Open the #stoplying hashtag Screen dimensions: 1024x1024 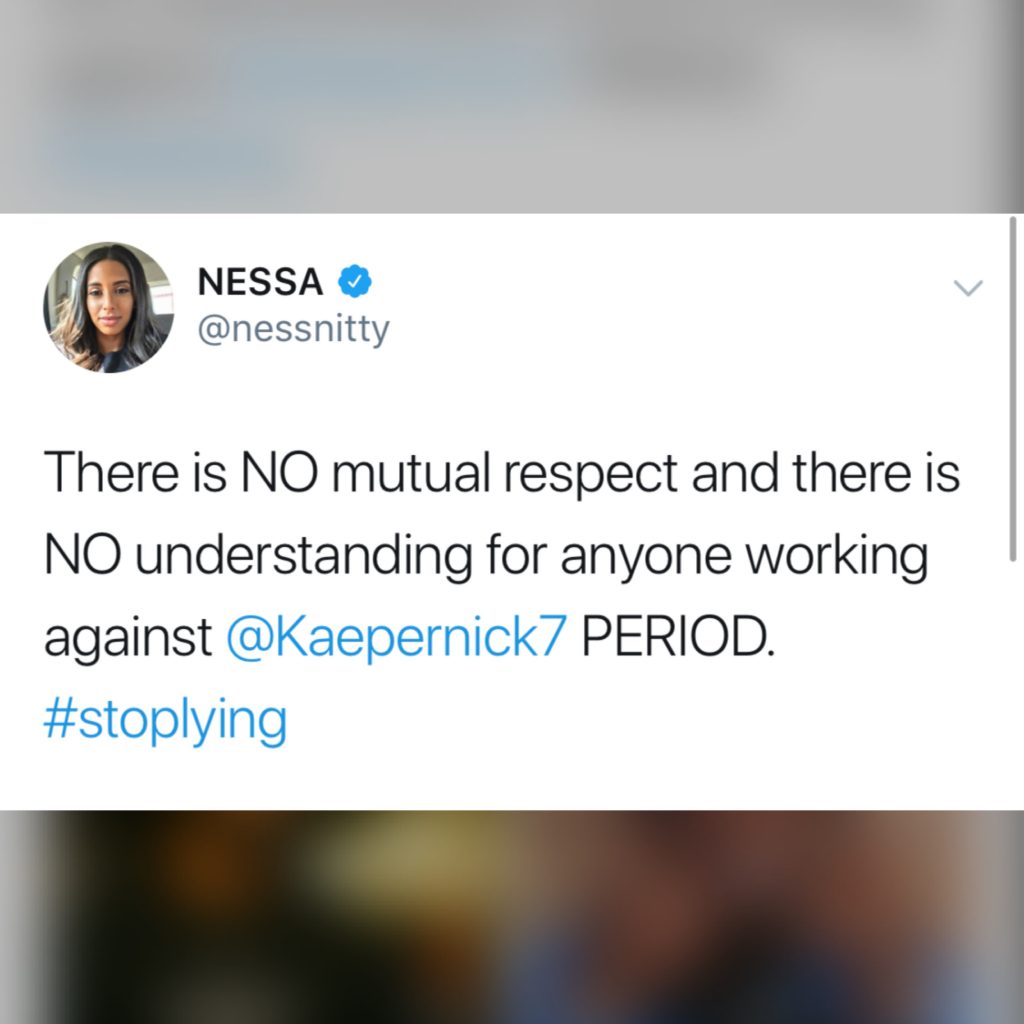165,717
